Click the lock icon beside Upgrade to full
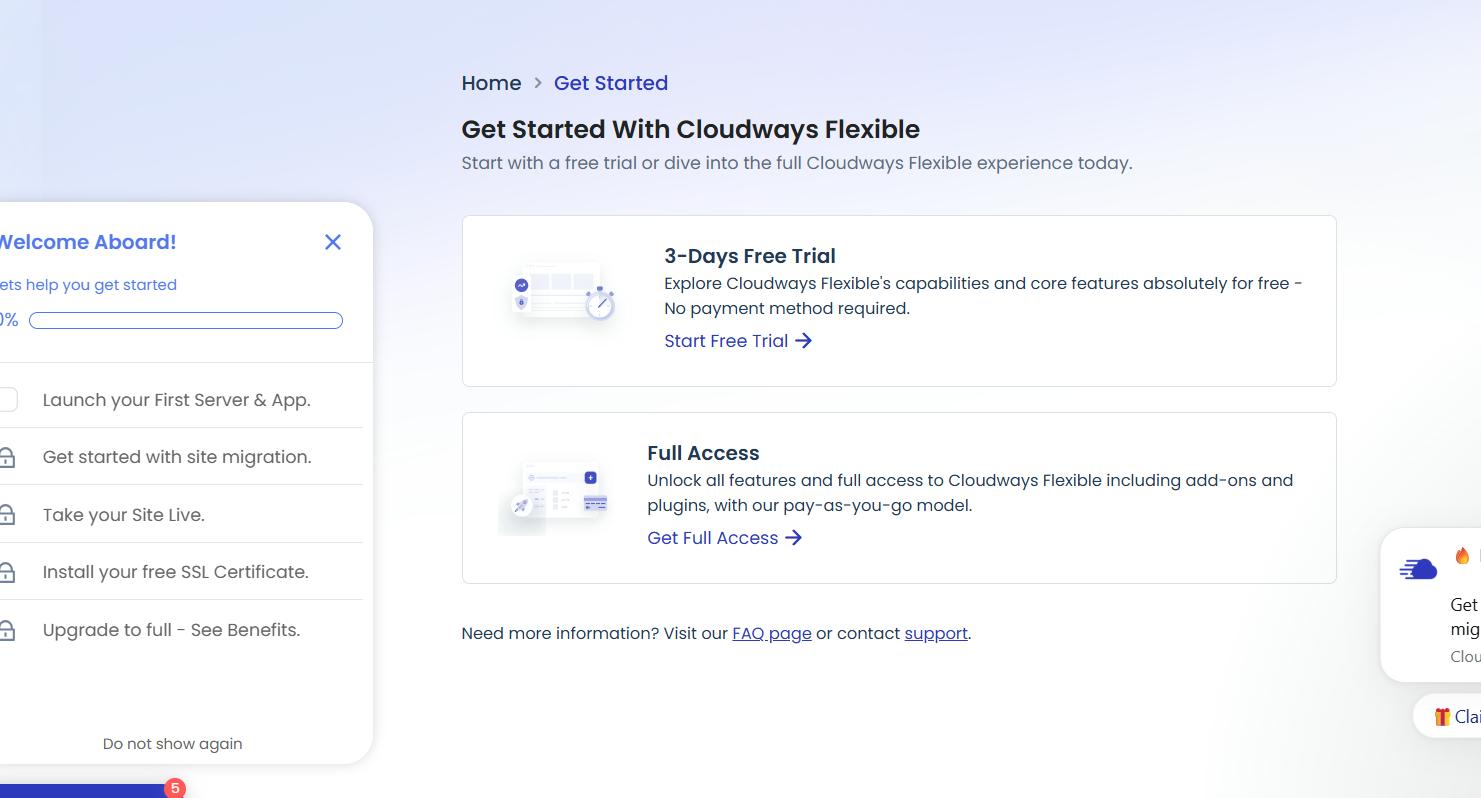1481x798 pixels. 7,631
